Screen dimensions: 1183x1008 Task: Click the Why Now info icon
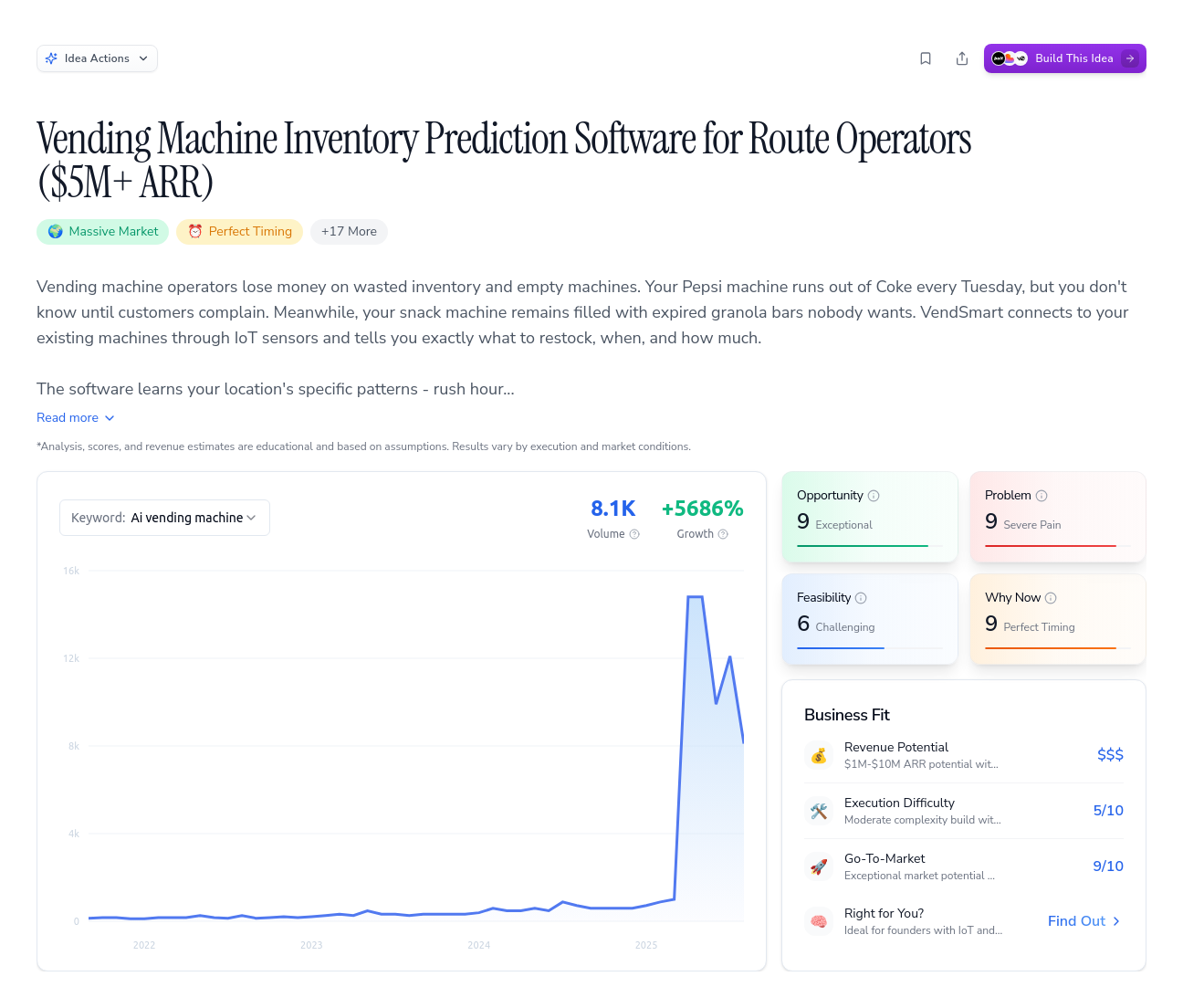coord(1051,598)
